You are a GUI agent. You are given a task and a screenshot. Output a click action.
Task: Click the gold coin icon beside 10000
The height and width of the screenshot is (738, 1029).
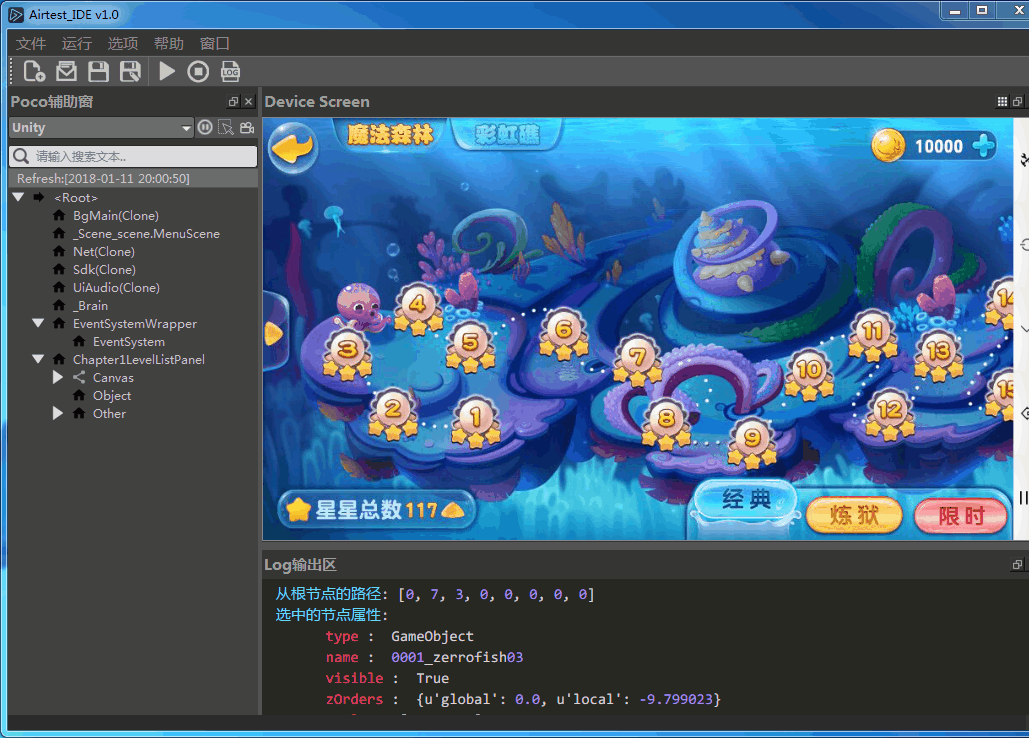pos(888,145)
